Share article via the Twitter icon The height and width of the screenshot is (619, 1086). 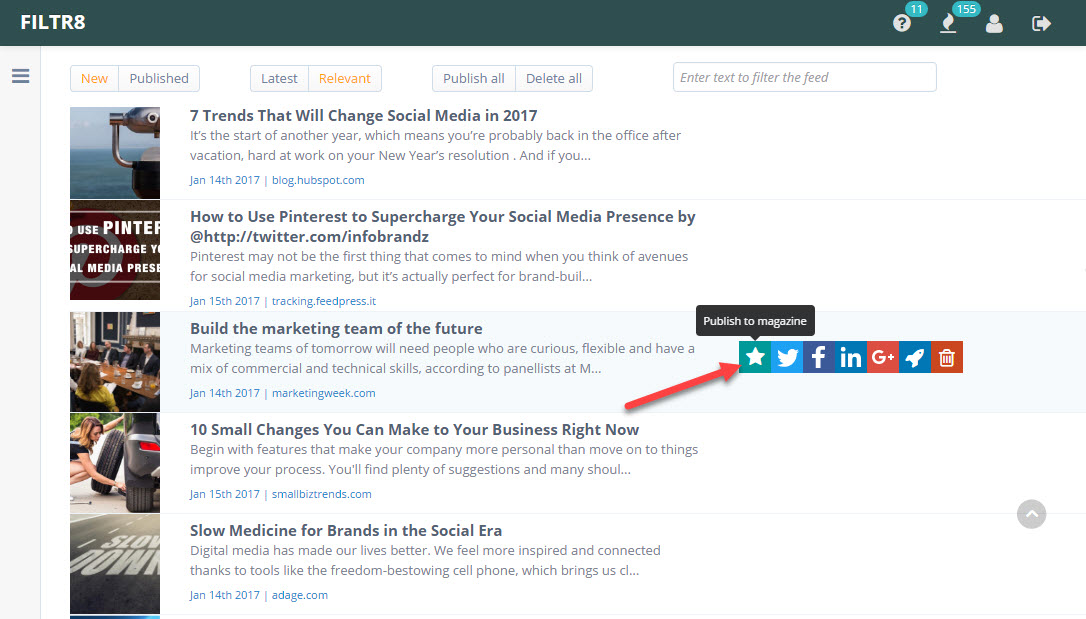787,357
